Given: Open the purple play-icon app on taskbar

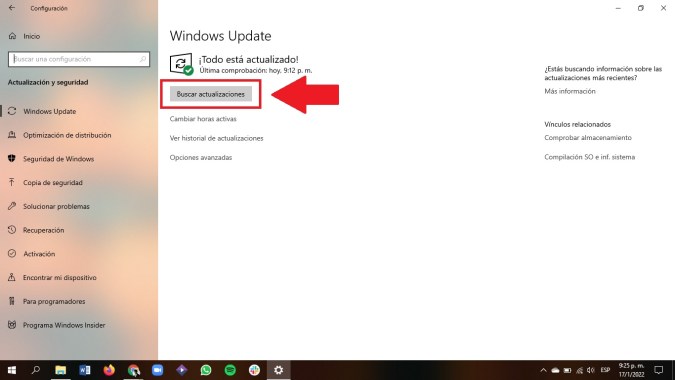Looking at the screenshot, I should tap(182, 370).
